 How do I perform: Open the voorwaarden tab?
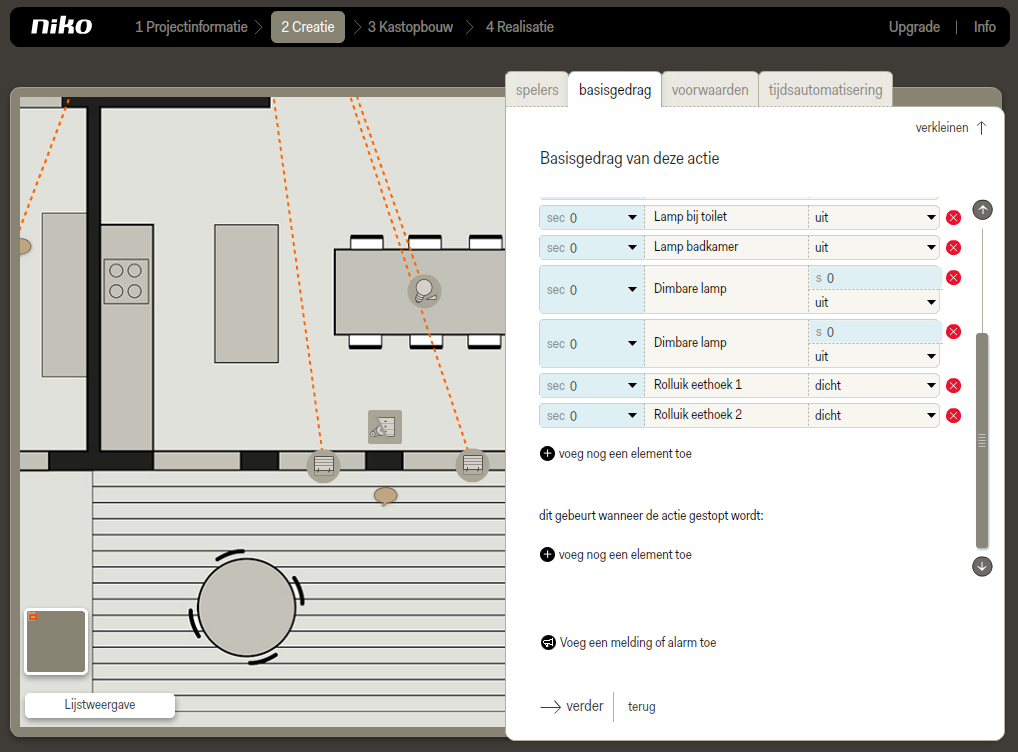[x=710, y=90]
